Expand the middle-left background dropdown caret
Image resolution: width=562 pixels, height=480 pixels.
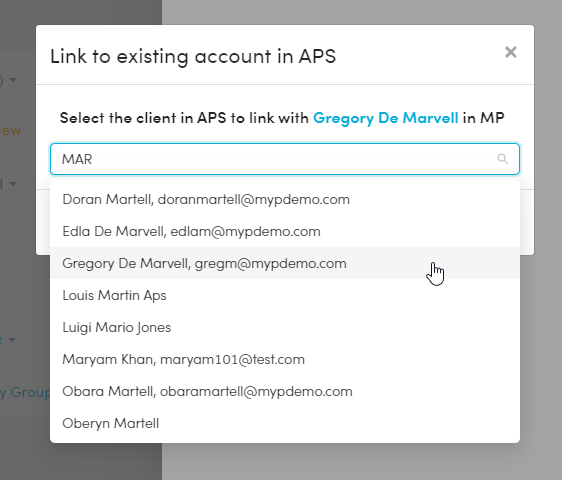point(13,184)
